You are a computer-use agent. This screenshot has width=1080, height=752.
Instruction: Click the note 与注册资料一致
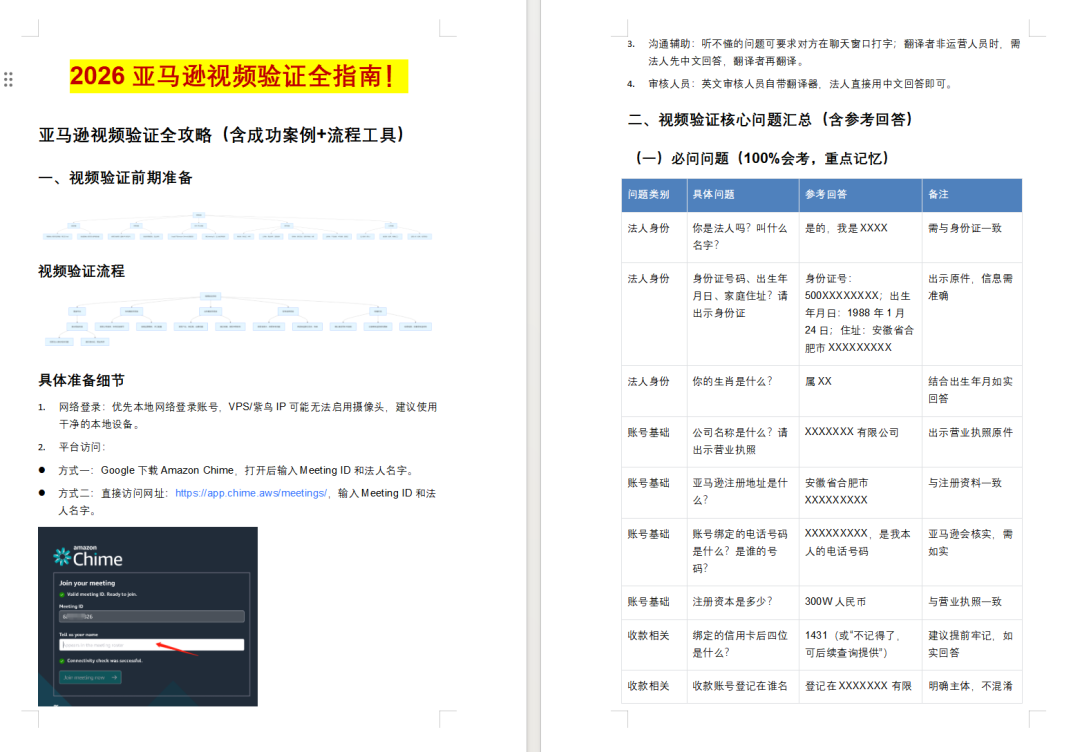965,483
